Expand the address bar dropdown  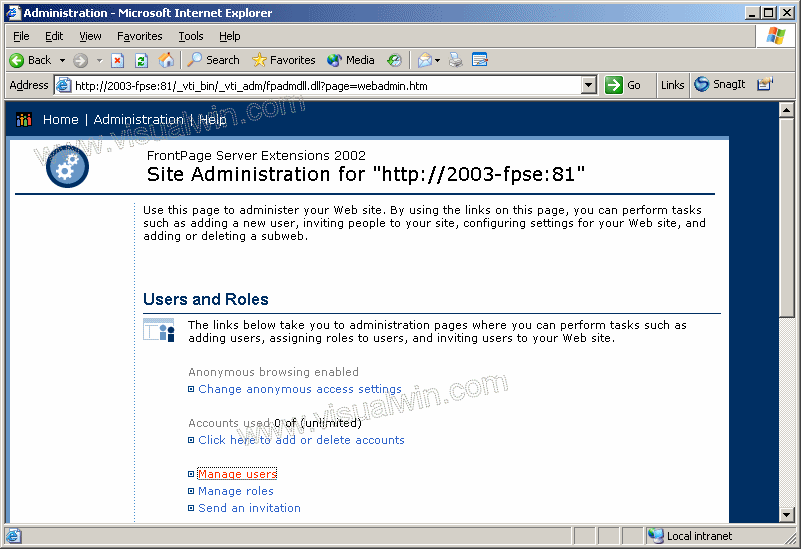coord(589,85)
